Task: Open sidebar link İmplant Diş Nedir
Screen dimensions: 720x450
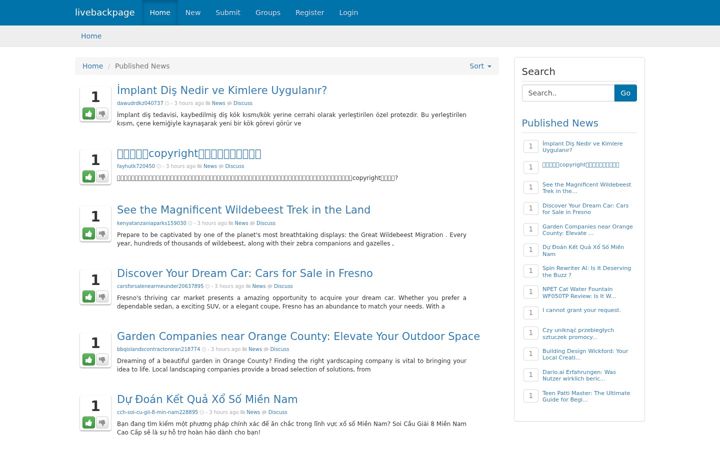Action: click(582, 146)
